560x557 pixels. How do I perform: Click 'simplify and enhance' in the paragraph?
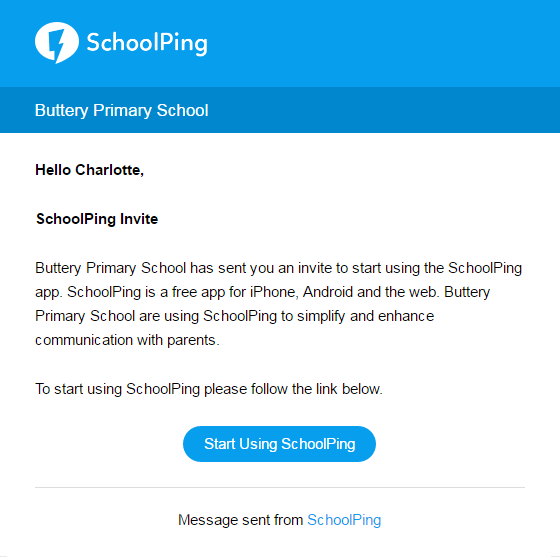[x=365, y=316]
